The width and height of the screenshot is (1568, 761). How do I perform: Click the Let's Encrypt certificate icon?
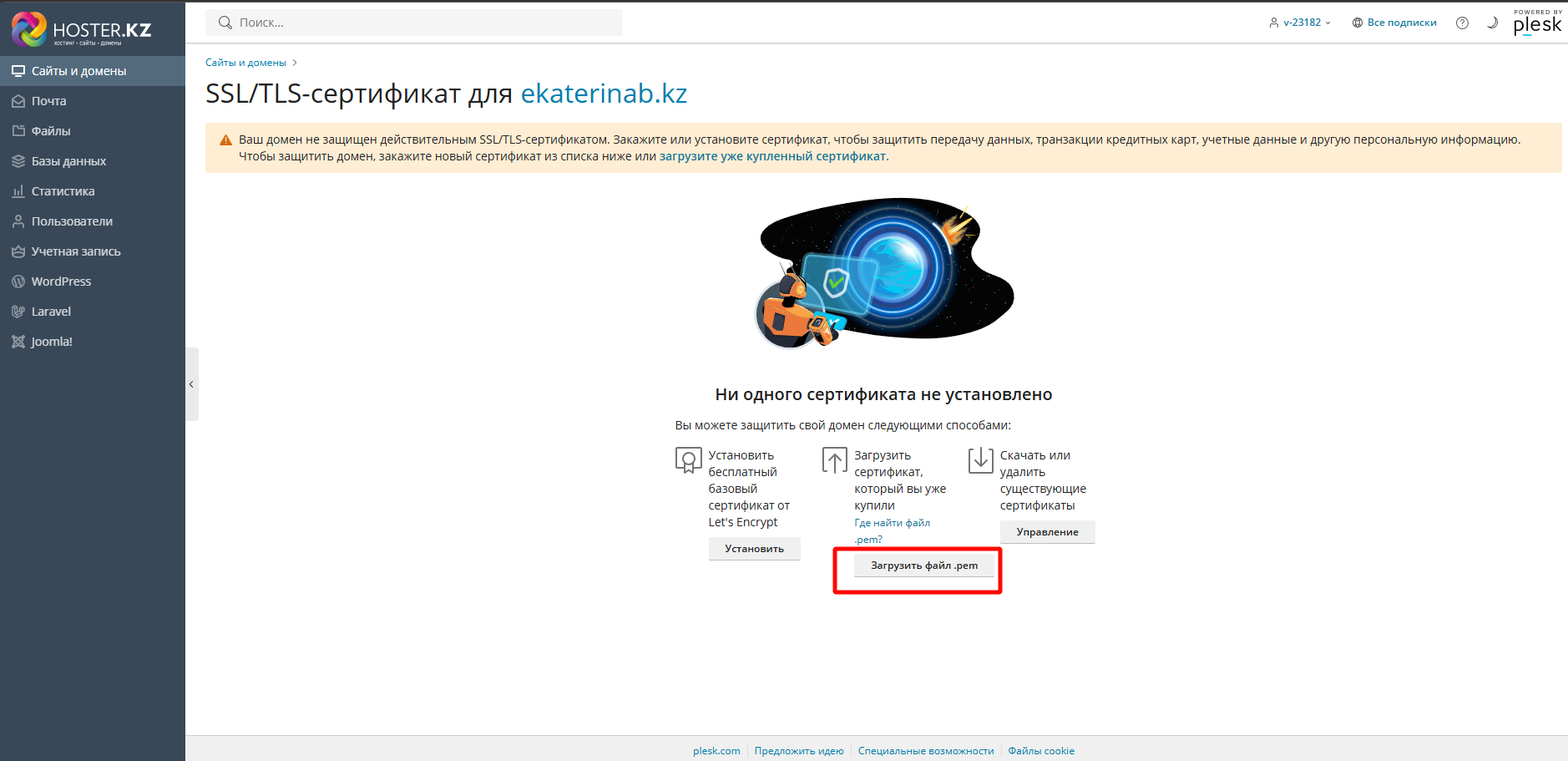point(688,460)
